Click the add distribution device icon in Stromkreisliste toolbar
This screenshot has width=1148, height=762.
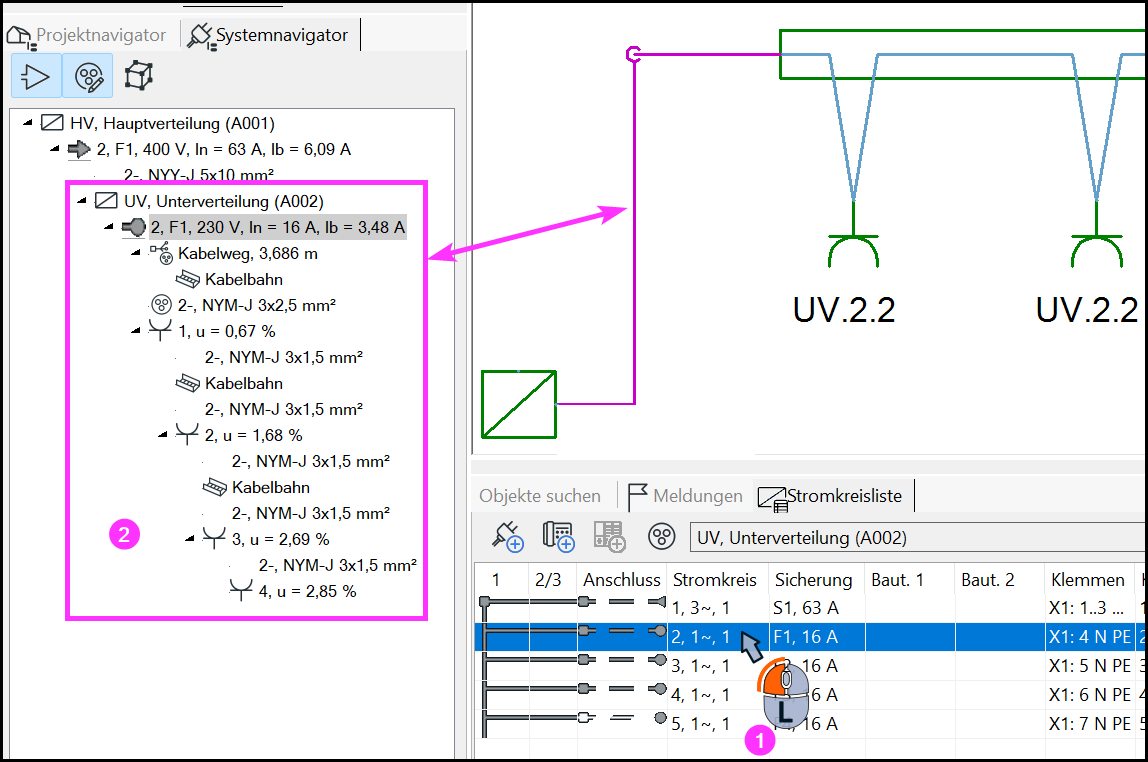pyautogui.click(x=558, y=537)
